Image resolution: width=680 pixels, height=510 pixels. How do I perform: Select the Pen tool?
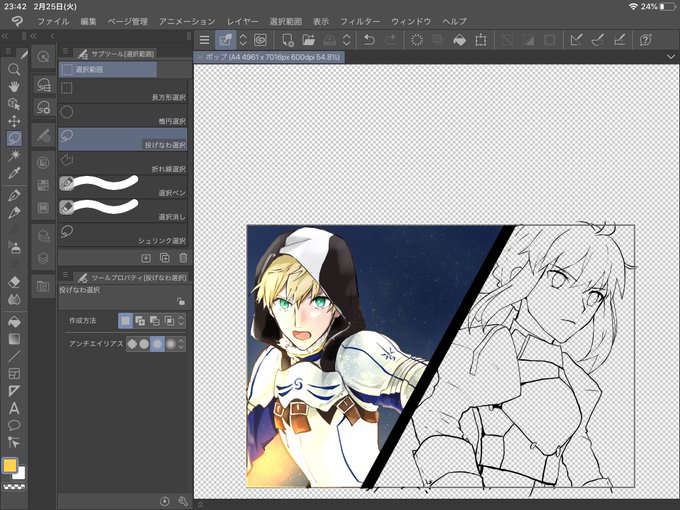point(14,195)
